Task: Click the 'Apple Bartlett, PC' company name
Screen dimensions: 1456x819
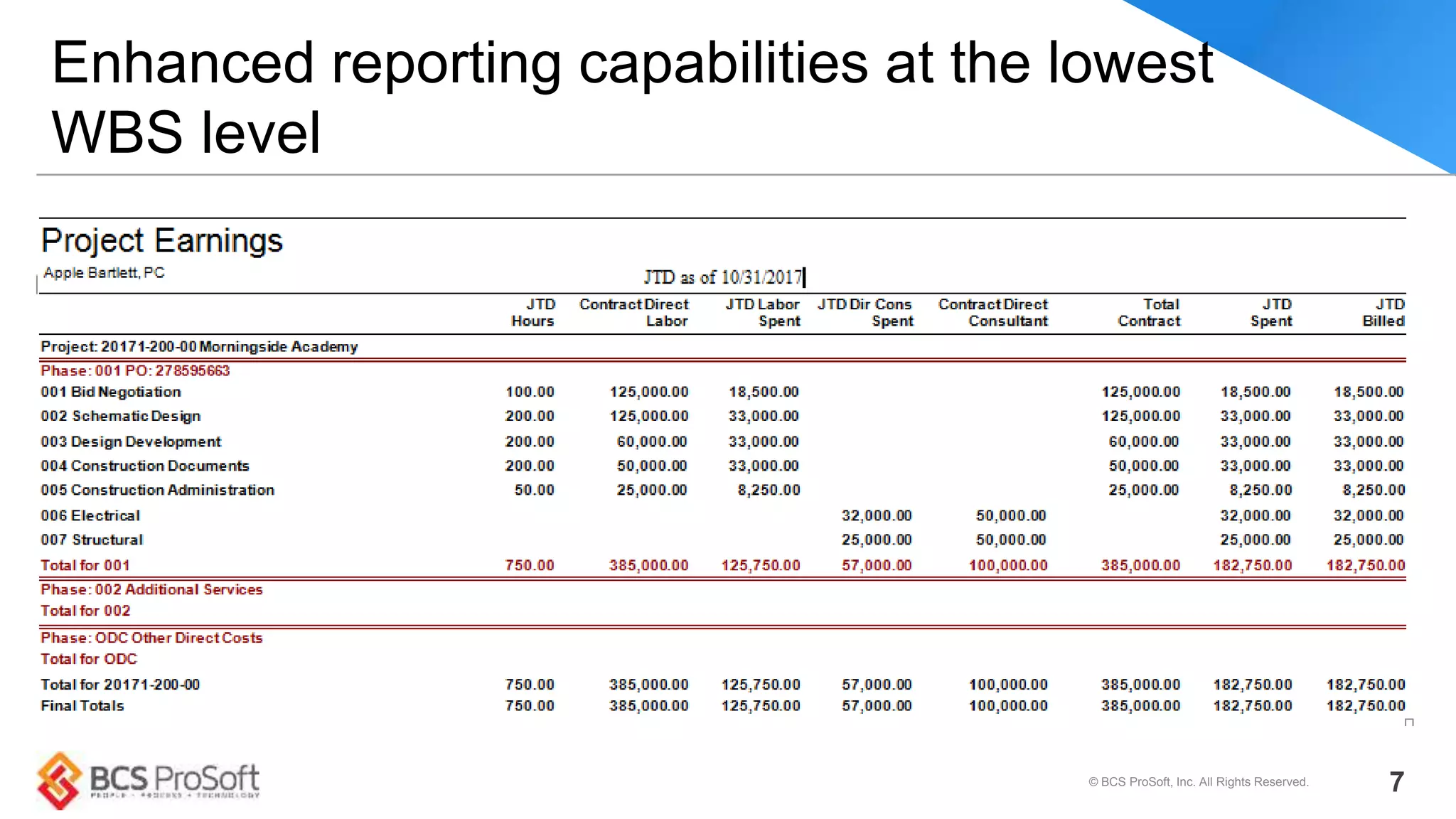Action: 104,273
